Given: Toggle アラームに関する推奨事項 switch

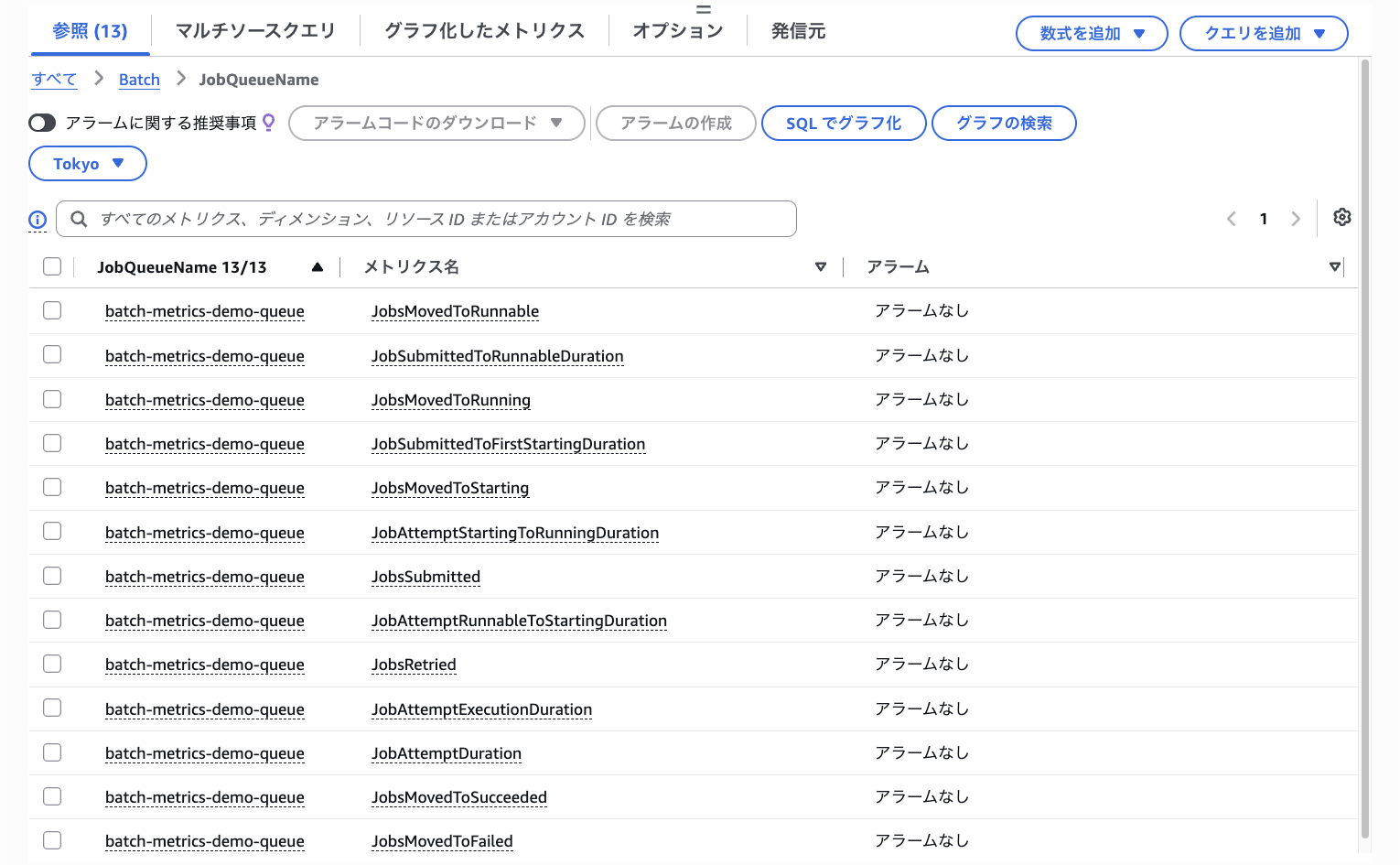Looking at the screenshot, I should click(x=42, y=123).
